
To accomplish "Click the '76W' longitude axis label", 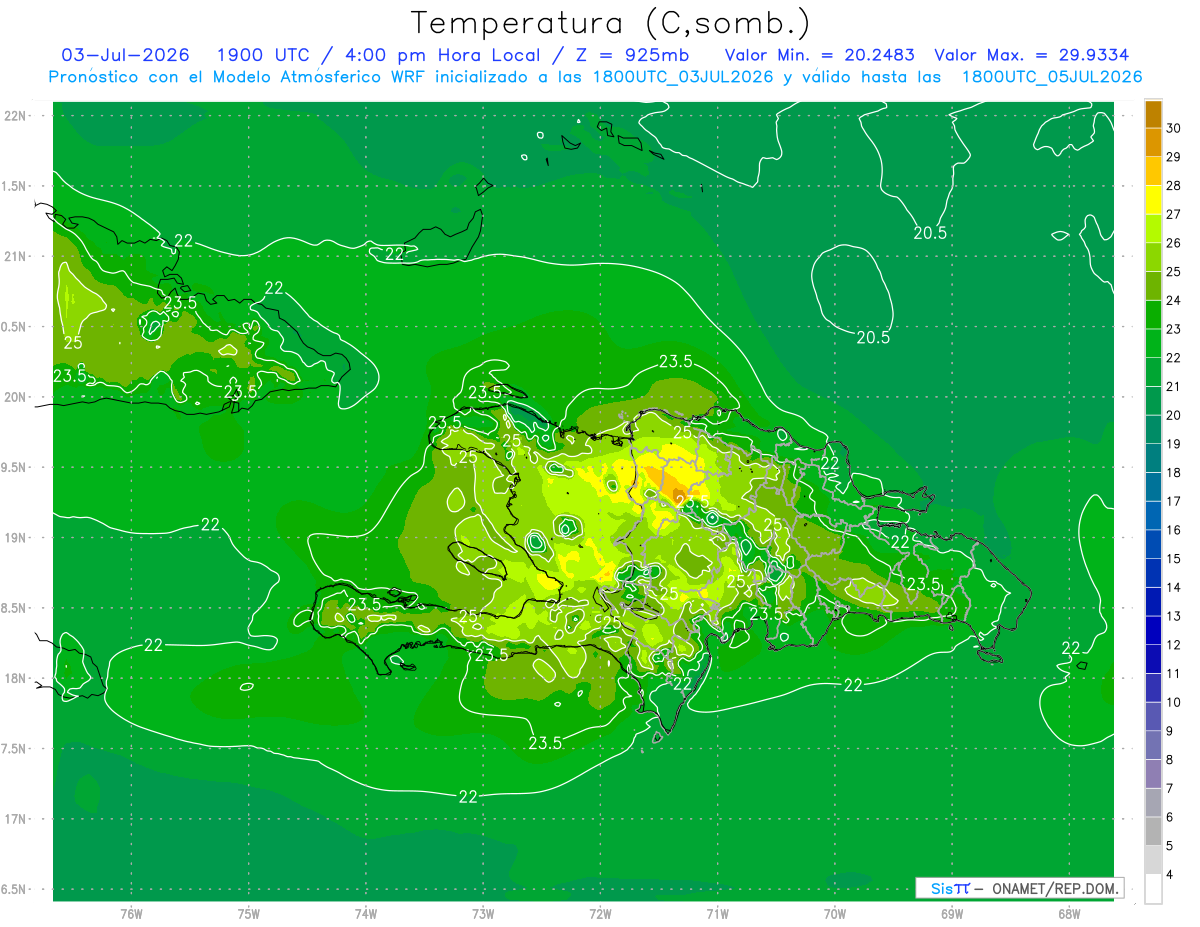I will coord(131,914).
